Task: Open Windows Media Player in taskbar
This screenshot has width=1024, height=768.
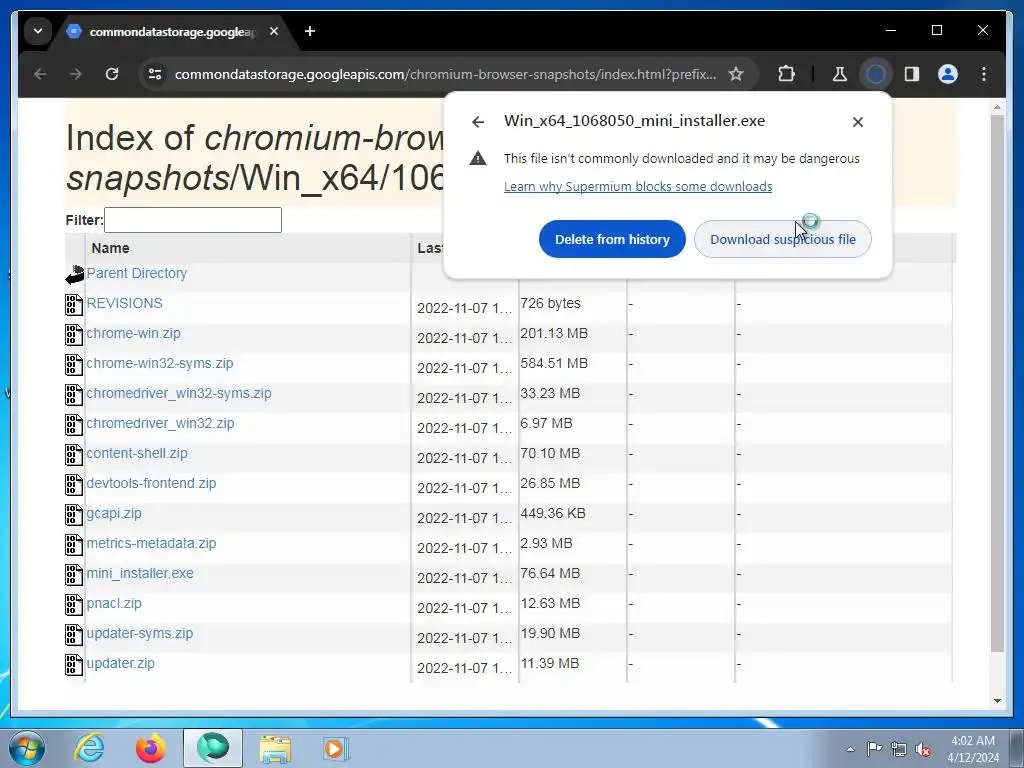Action: tap(336, 748)
